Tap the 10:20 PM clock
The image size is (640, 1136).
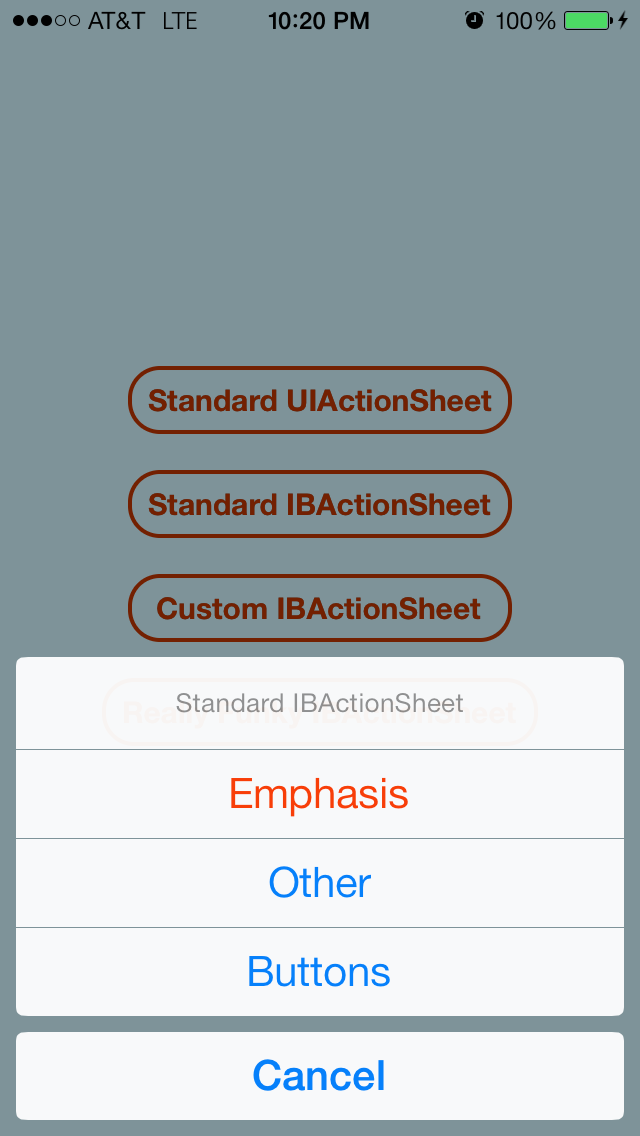(319, 21)
